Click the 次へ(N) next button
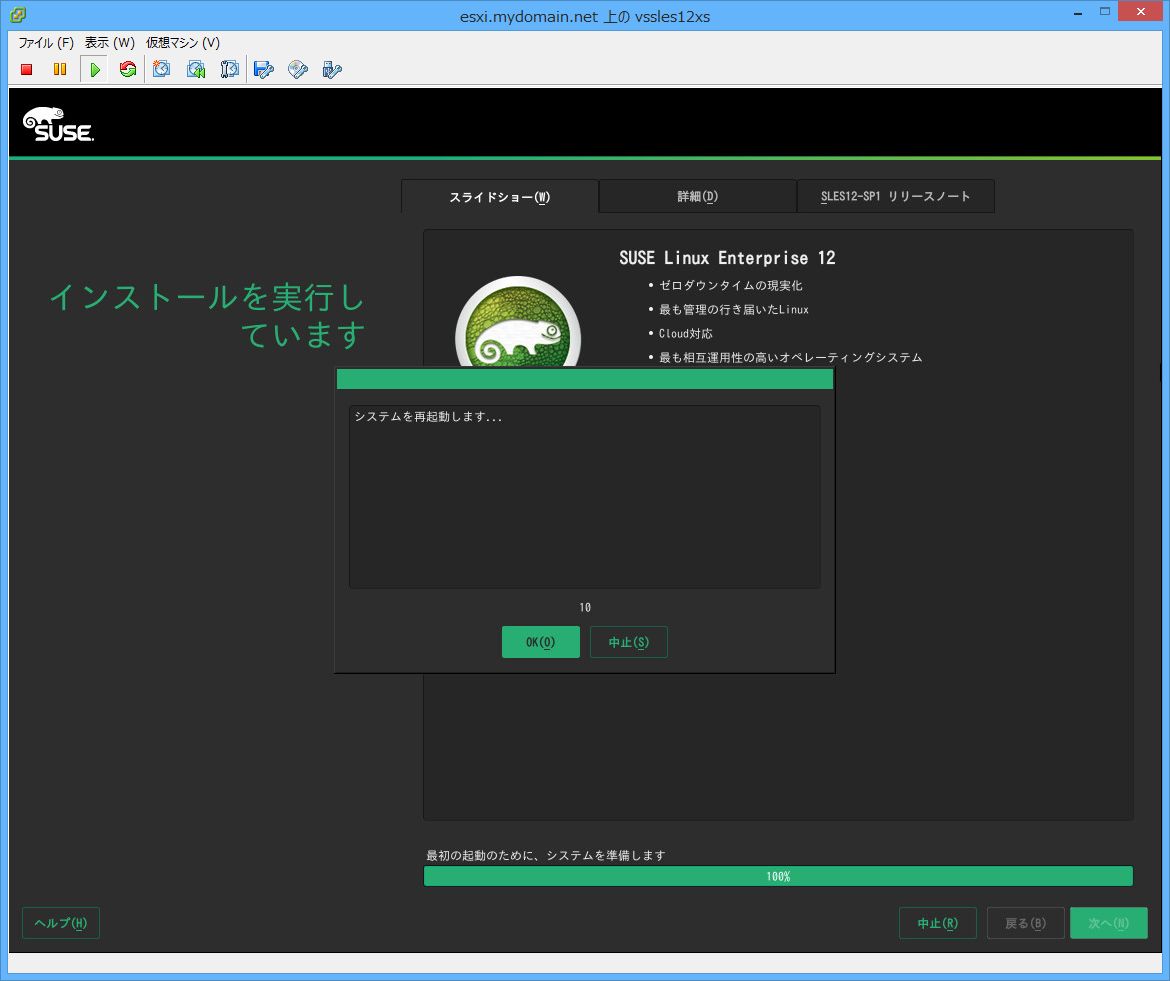Viewport: 1170px width, 981px height. tap(1108, 923)
